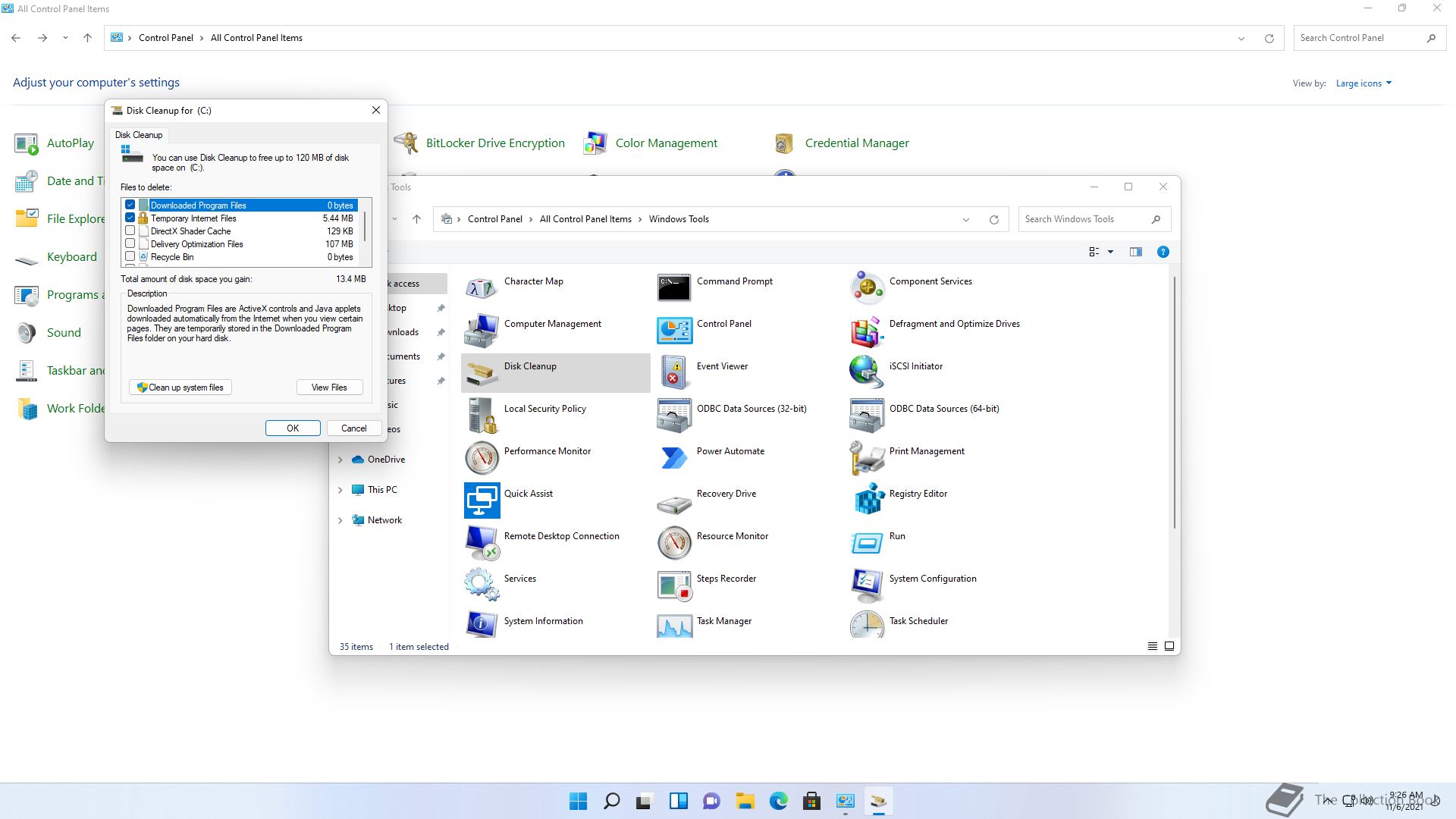Expand This PC in navigation pane
Image resolution: width=1456 pixels, height=819 pixels.
tap(340, 490)
